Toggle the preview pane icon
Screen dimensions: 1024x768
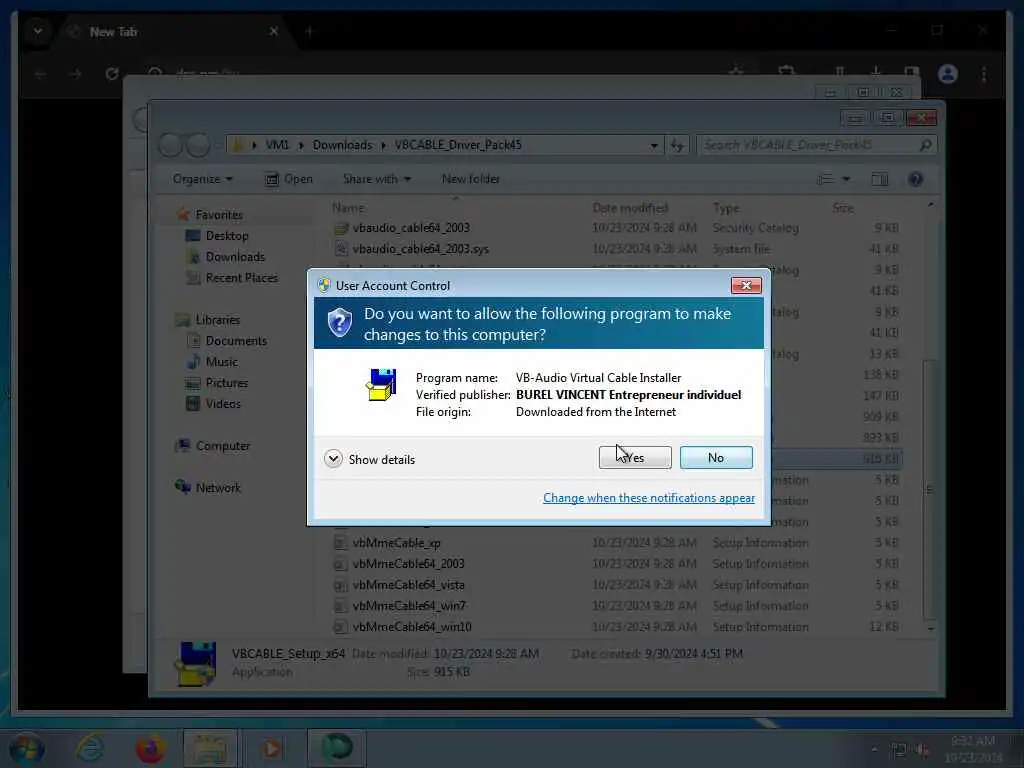[880, 179]
